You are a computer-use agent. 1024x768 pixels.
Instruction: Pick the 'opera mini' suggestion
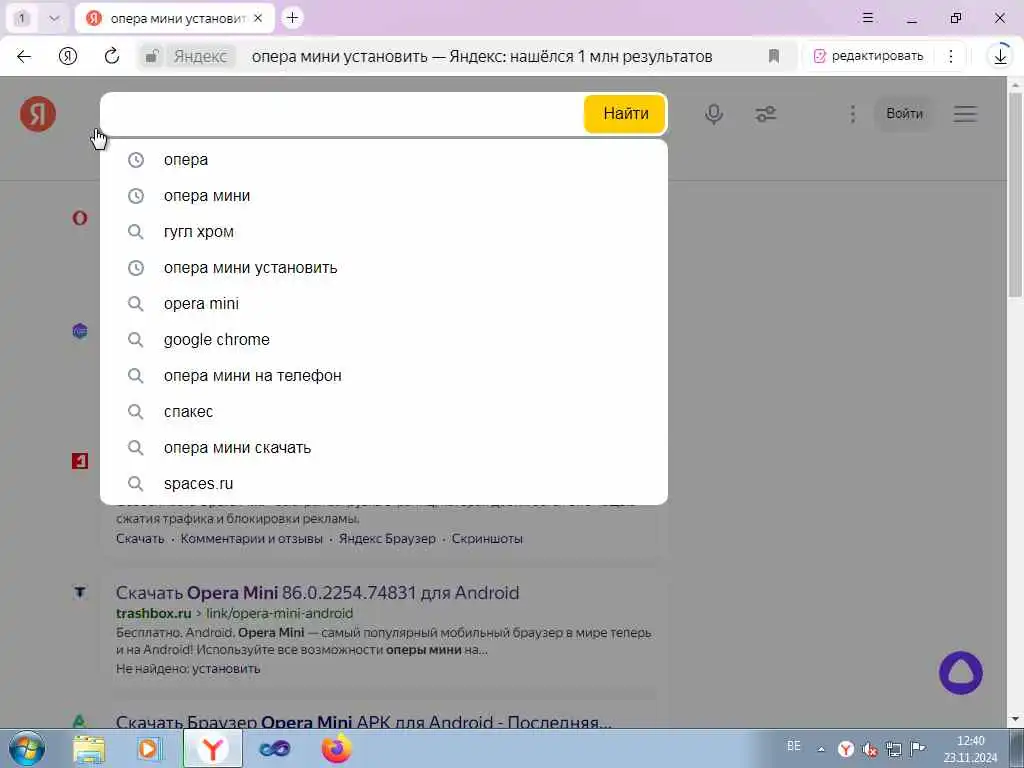pyautogui.click(x=384, y=304)
